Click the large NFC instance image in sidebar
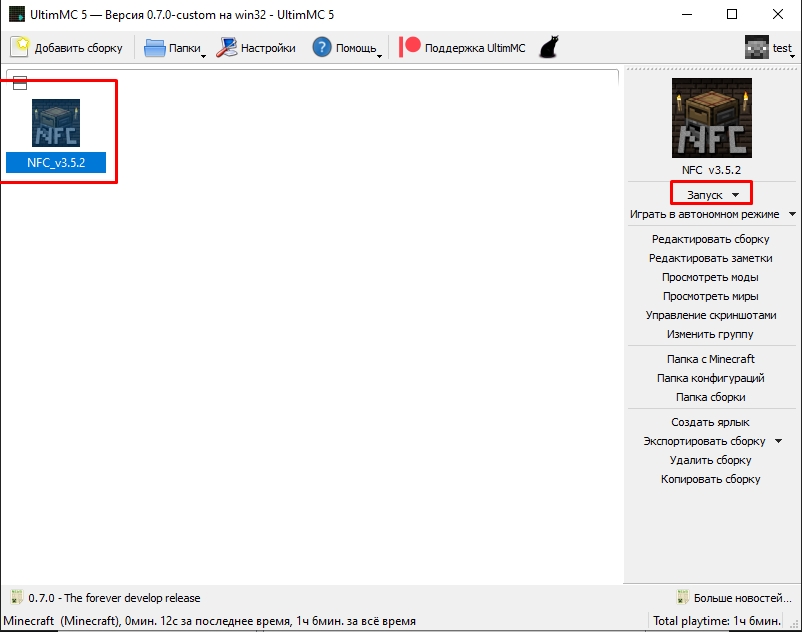 click(711, 118)
